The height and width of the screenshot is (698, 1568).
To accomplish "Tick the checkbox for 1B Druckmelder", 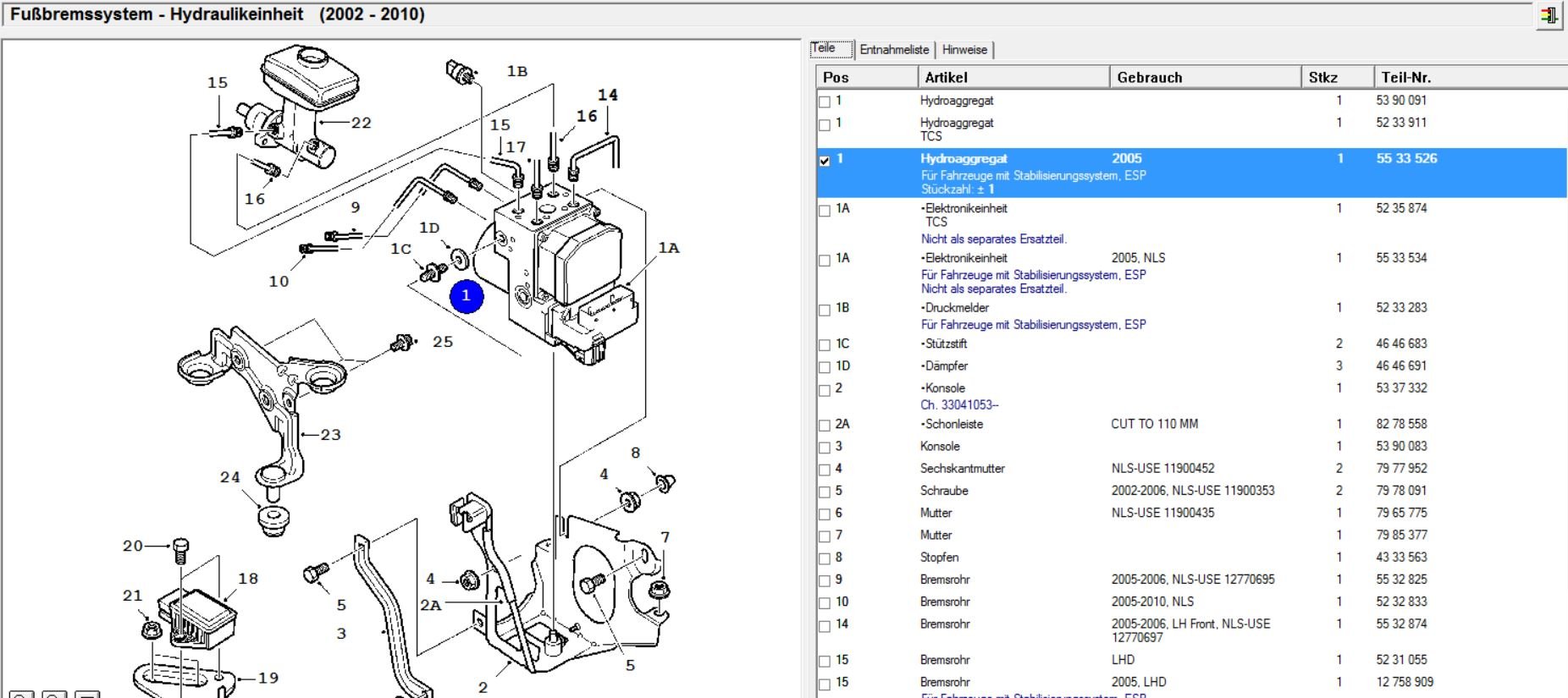I will click(x=825, y=311).
